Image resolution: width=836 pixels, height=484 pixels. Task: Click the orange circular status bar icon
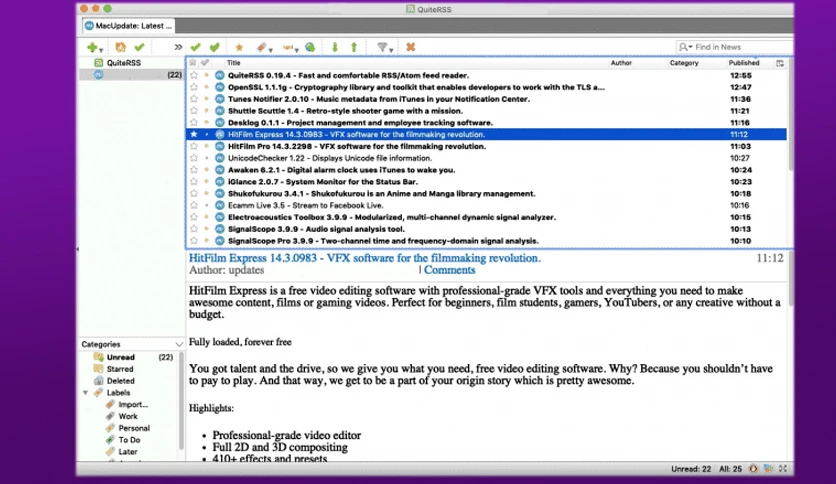[x=753, y=469]
